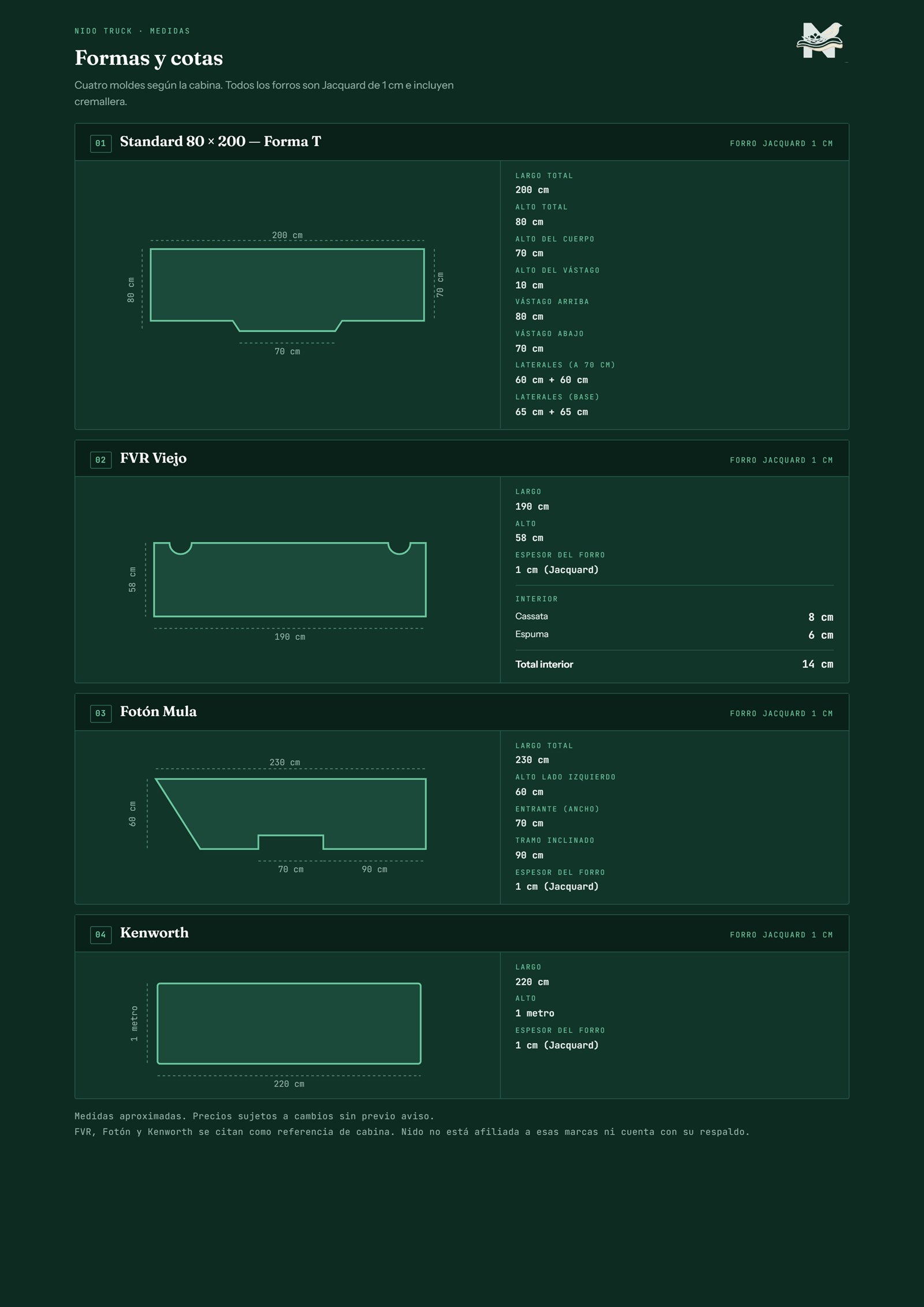Click the "LATERALES (BASE)" label
924x1307 pixels.
pyautogui.click(x=557, y=397)
